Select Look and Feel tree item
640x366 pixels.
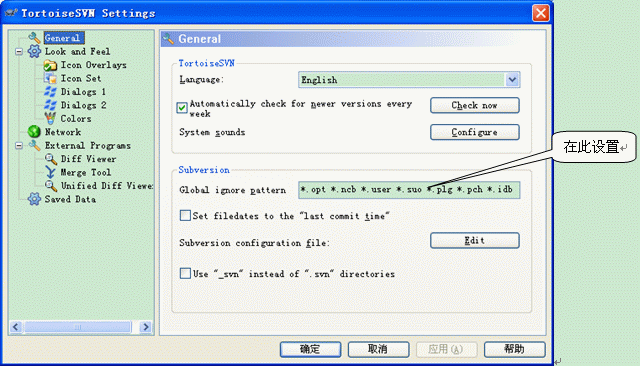(x=77, y=51)
